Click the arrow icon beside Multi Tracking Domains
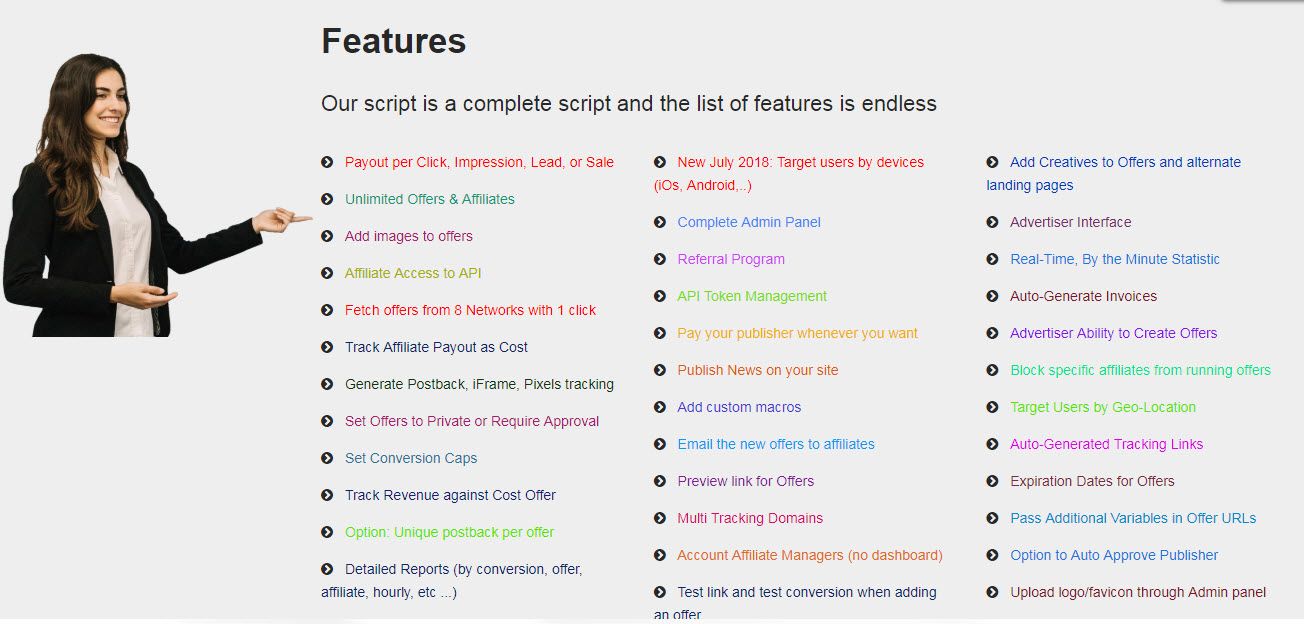This screenshot has width=1304, height=624. [x=660, y=518]
